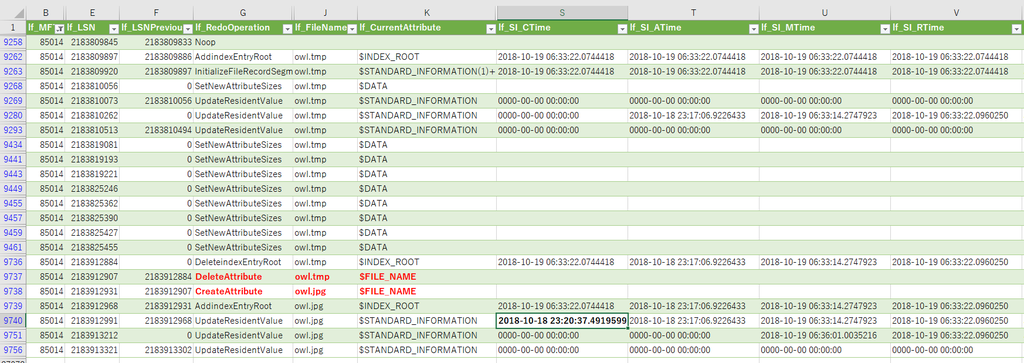Select column E header
Screen dimensions: 1024x363
(93, 12)
